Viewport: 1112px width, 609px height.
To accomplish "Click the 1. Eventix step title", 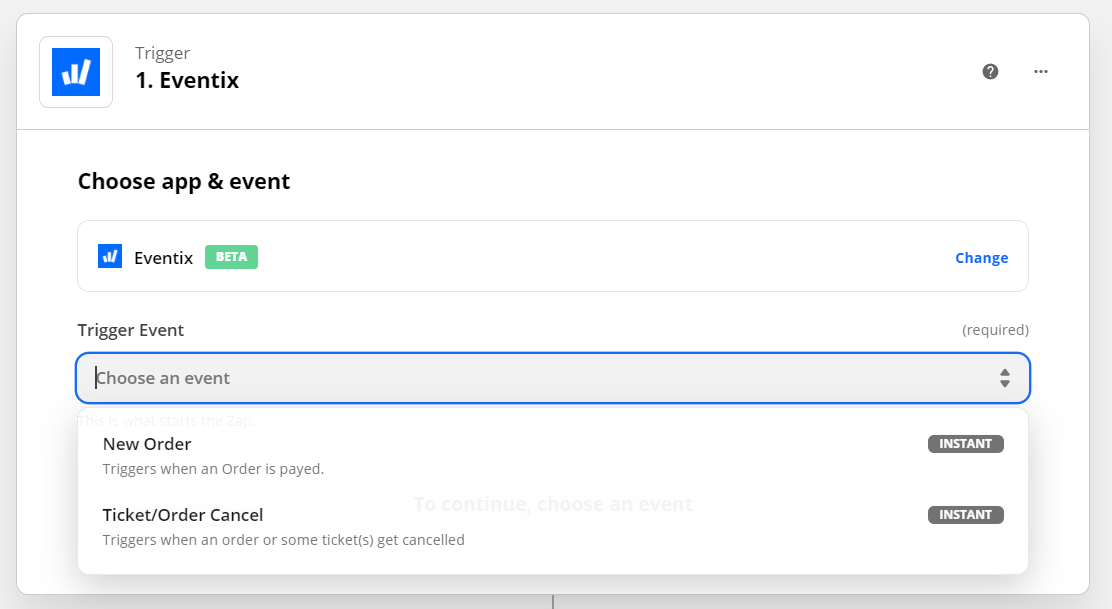I will [187, 80].
